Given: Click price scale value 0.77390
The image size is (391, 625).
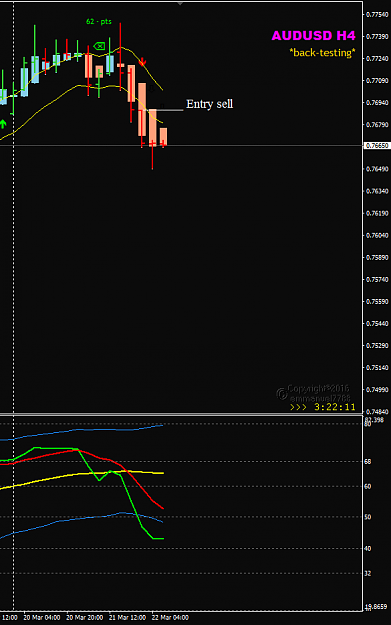Looking at the screenshot, I should tap(377, 36).
